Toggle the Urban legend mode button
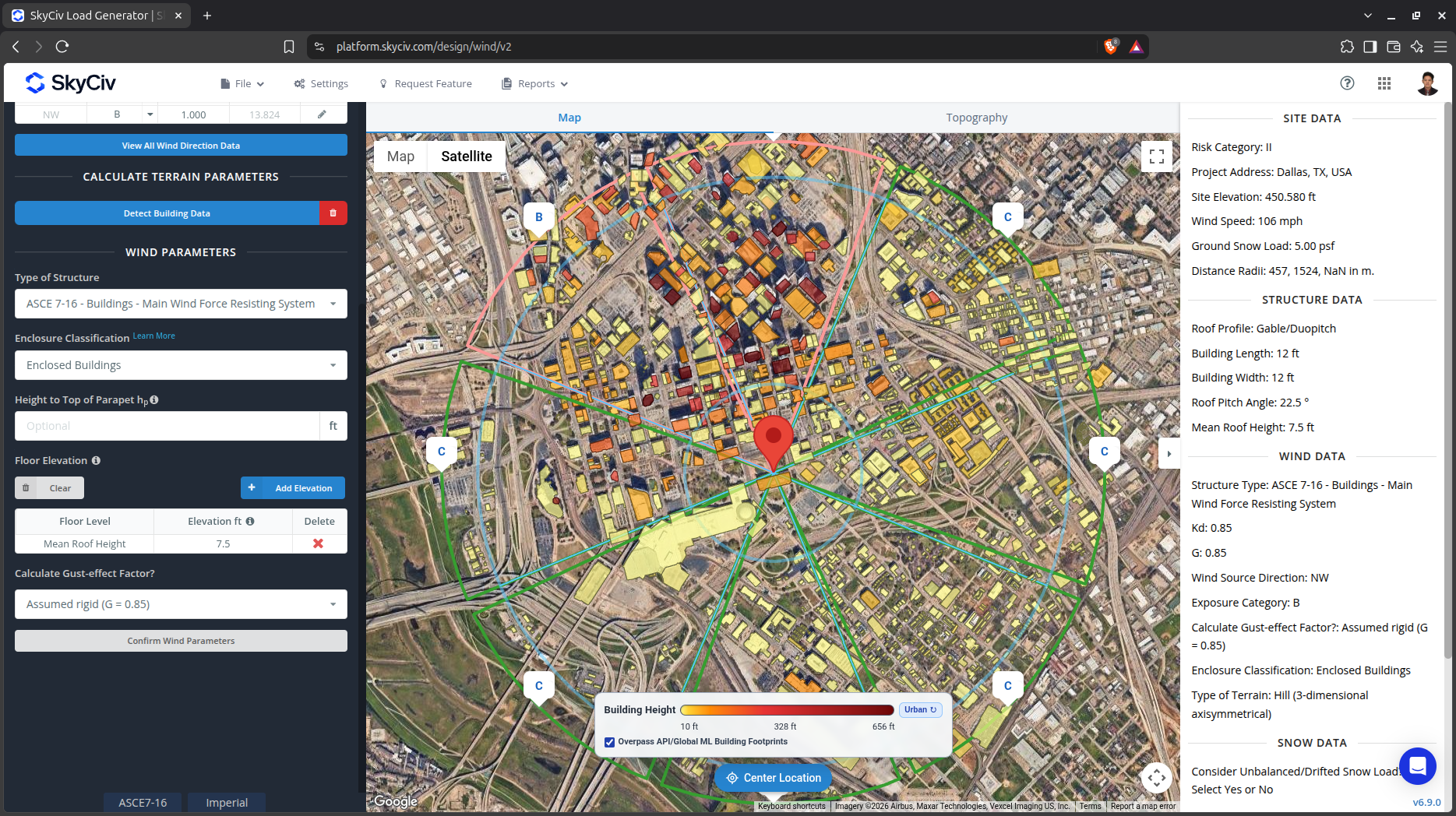1456x816 pixels. coord(920,709)
